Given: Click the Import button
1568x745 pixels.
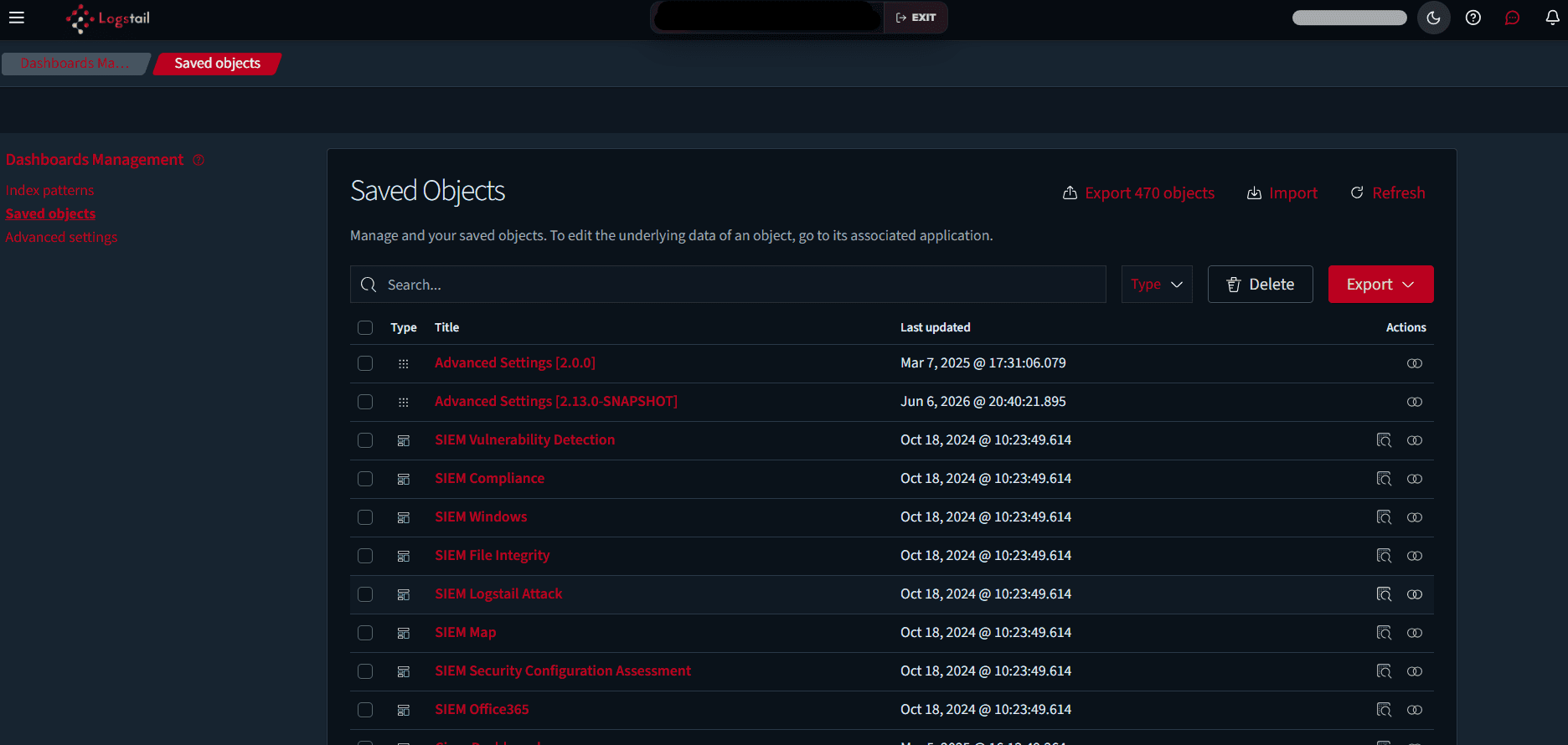Looking at the screenshot, I should click(1282, 193).
